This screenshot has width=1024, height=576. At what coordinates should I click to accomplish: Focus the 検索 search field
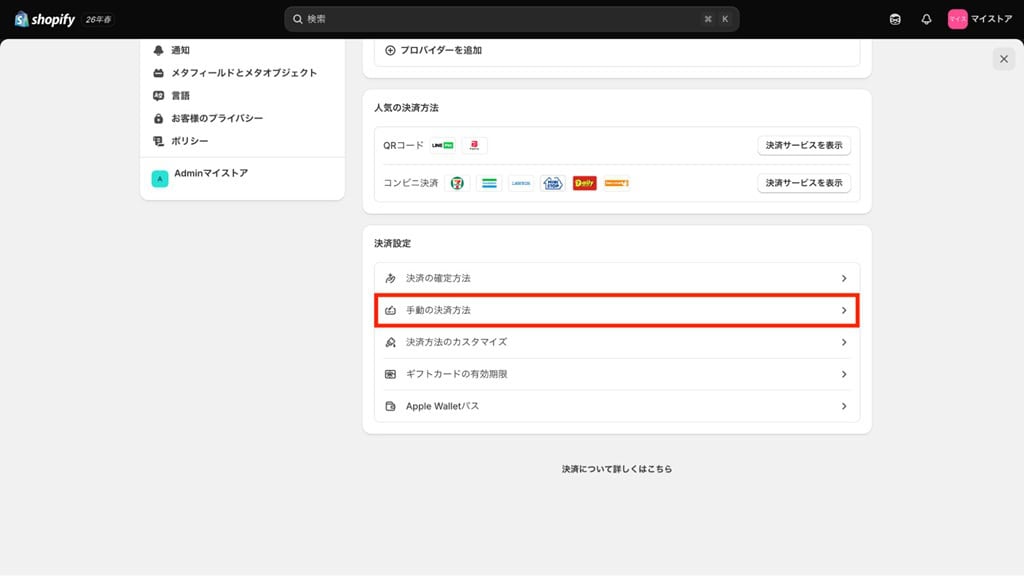point(511,19)
